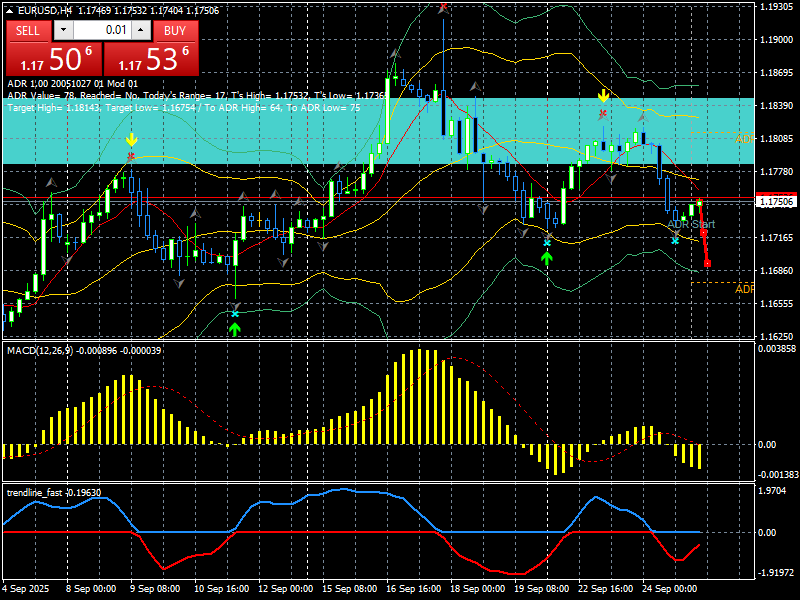Click the 1.18390 price axis label

tap(777, 106)
